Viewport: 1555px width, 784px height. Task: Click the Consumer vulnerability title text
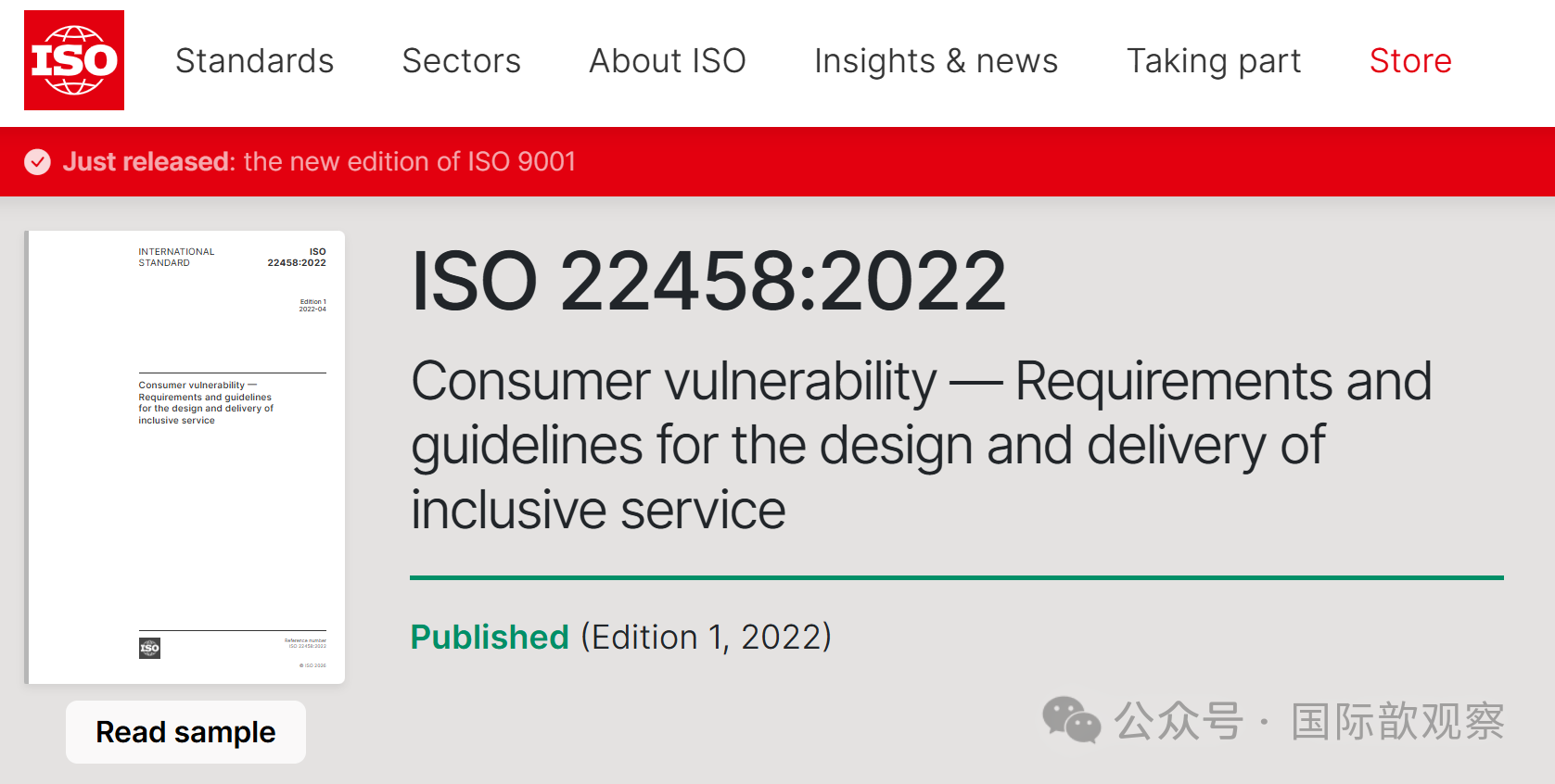click(x=922, y=445)
